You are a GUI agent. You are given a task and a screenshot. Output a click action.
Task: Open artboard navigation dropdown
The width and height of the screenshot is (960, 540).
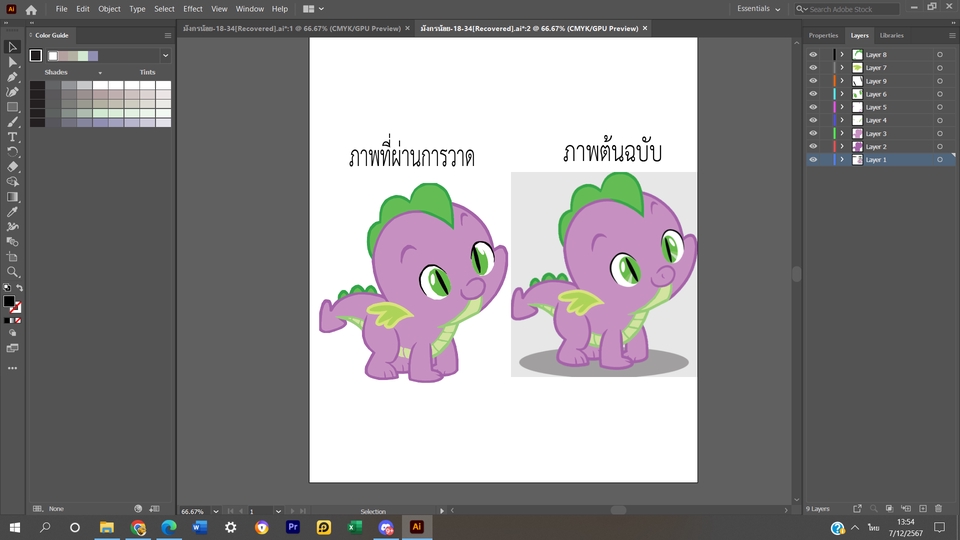[x=278, y=511]
